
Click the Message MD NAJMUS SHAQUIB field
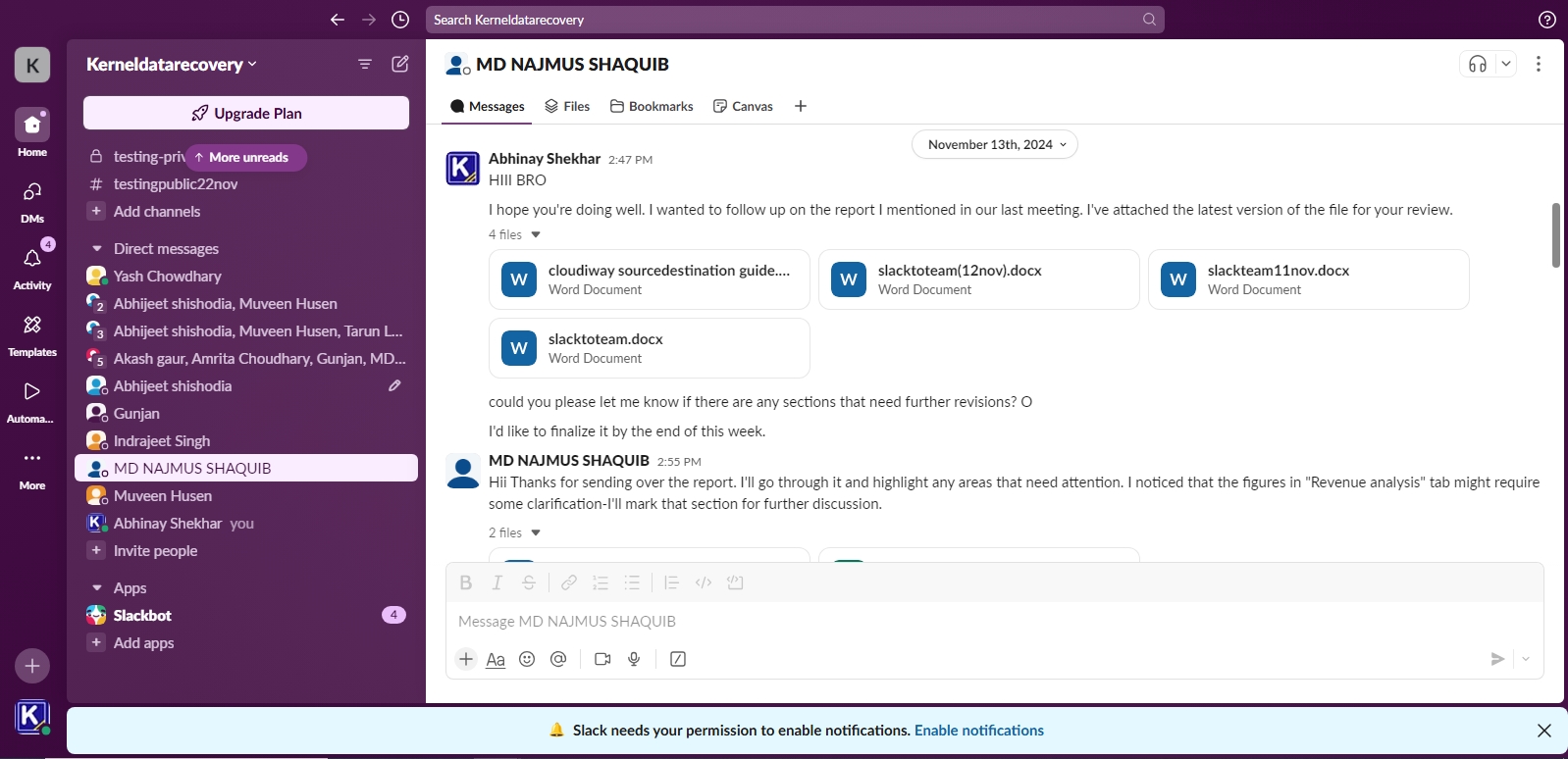pos(995,622)
